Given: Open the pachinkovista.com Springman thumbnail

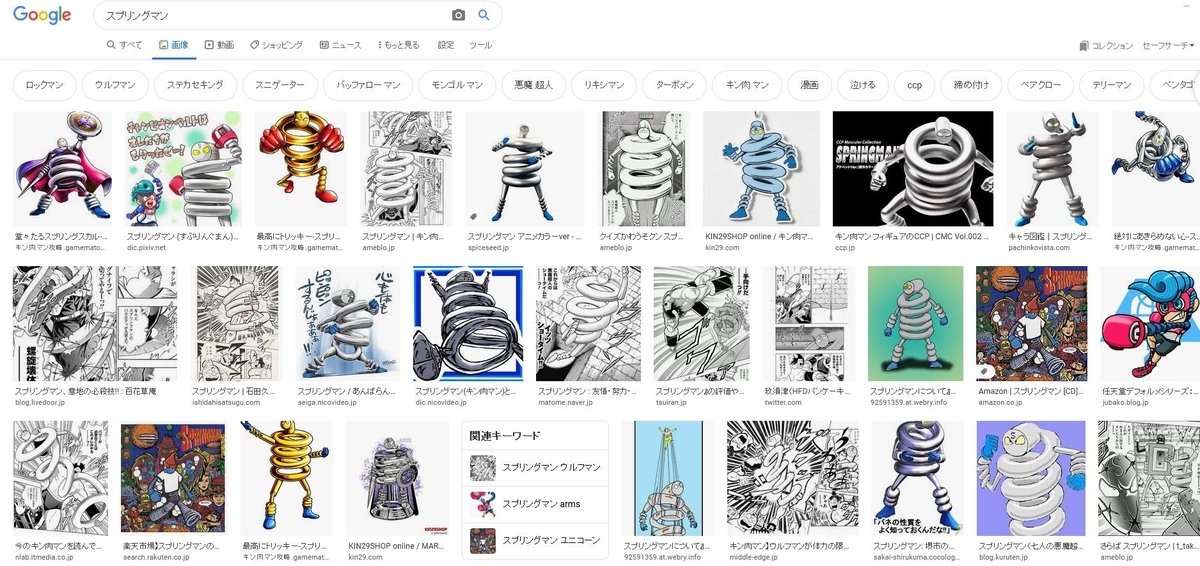Looking at the screenshot, I should (x=1053, y=169).
